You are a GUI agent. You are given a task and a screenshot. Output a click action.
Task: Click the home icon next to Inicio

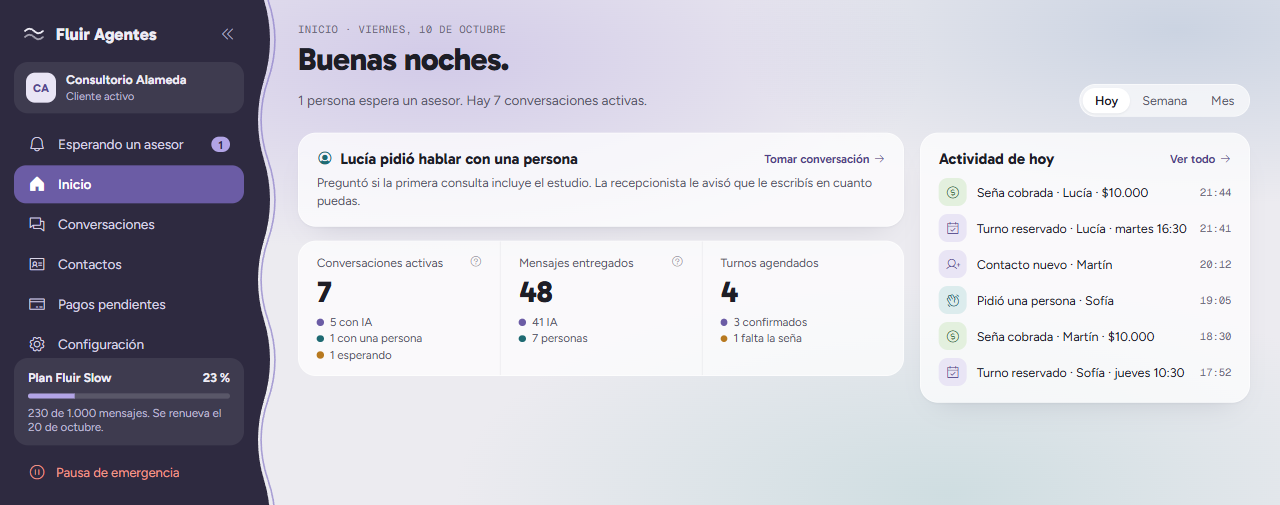[37, 185]
